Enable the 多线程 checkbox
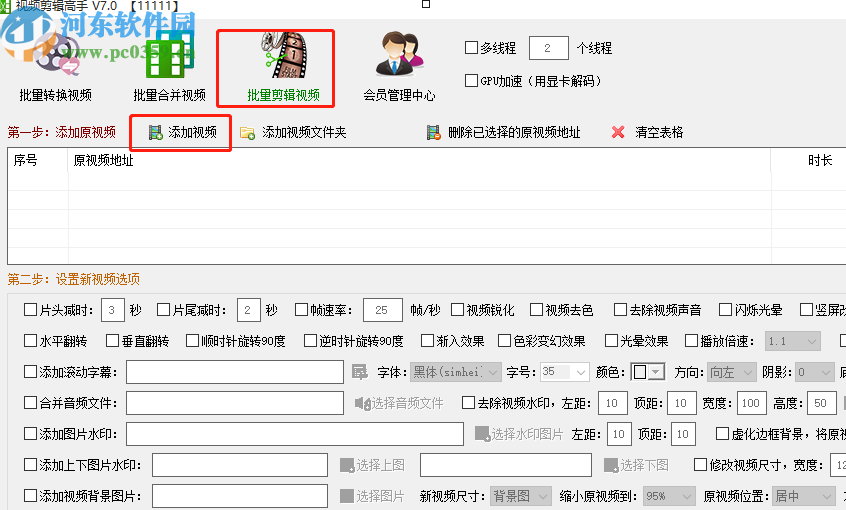 [472, 47]
